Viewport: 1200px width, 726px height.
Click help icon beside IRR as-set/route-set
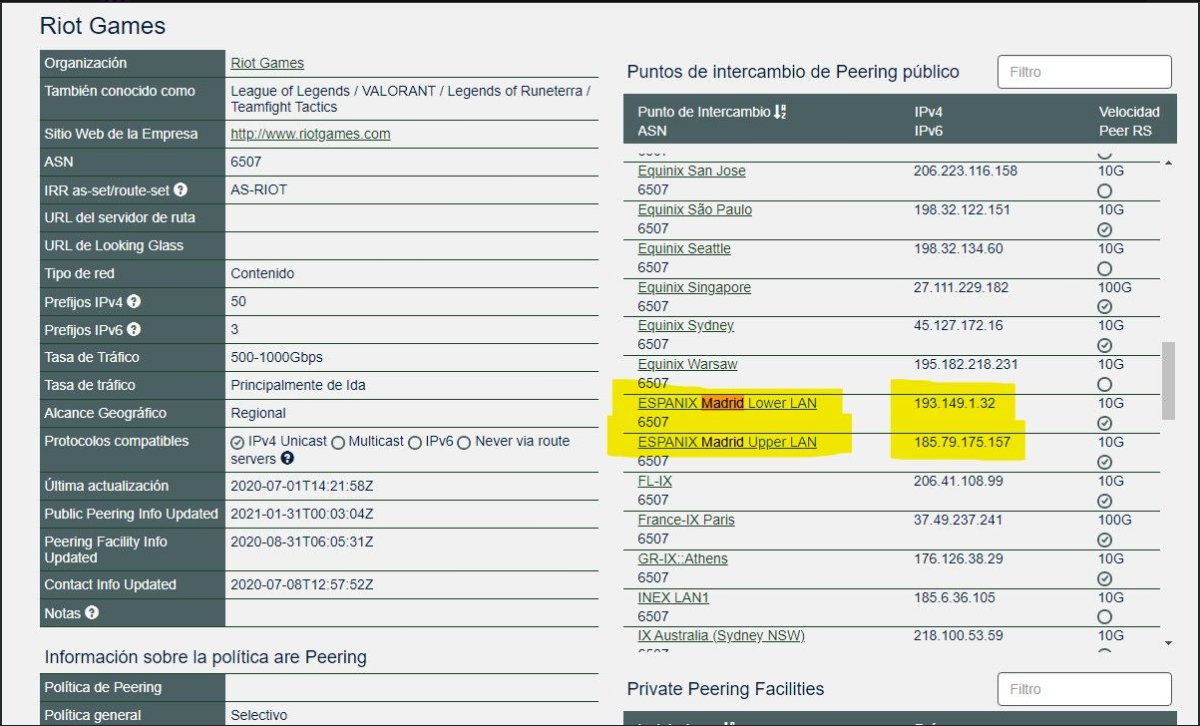click(181, 190)
